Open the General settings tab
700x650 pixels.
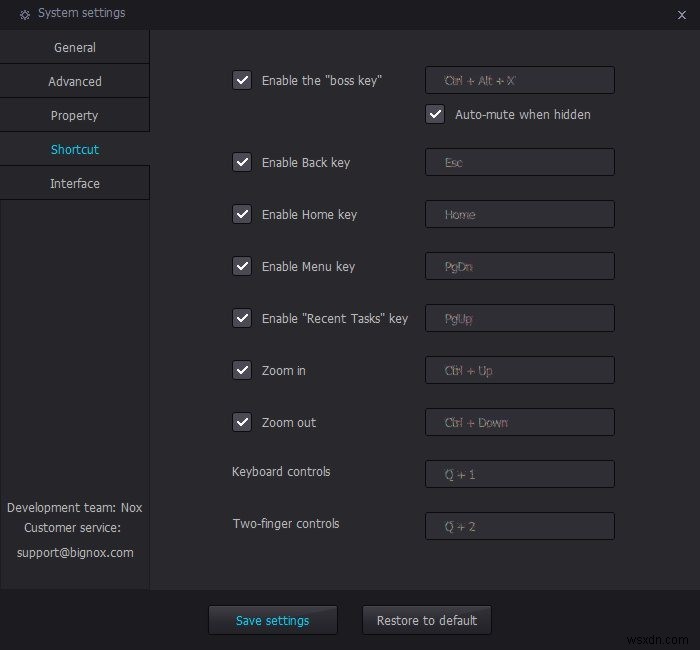[x=75, y=47]
